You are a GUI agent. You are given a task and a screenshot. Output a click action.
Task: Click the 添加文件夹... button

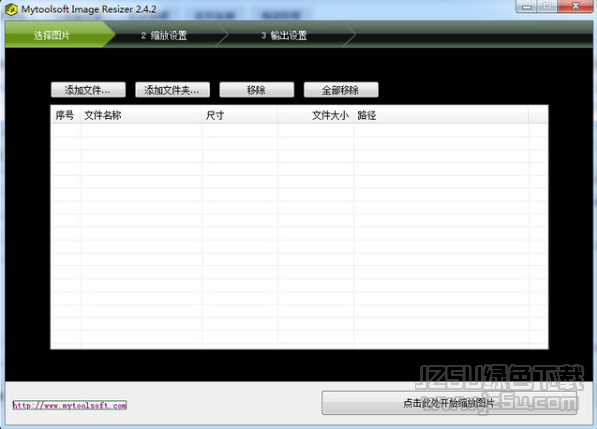pos(172,90)
